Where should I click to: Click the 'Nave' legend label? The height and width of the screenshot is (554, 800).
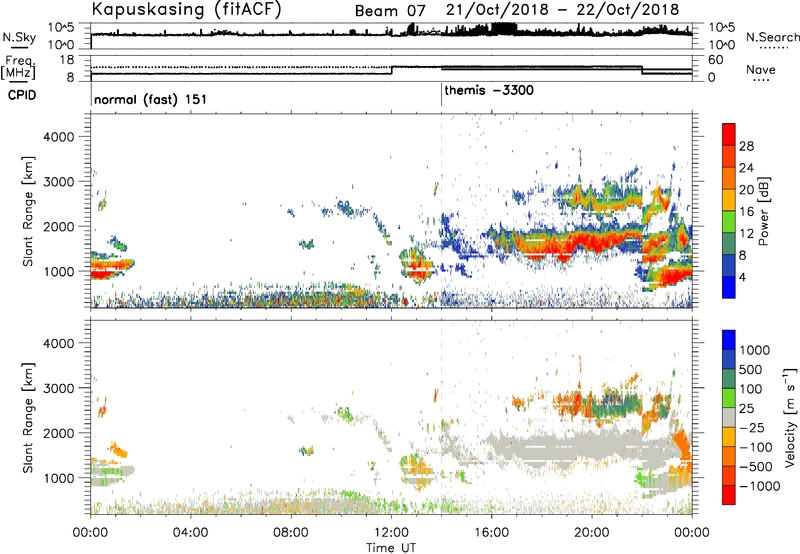[x=761, y=69]
